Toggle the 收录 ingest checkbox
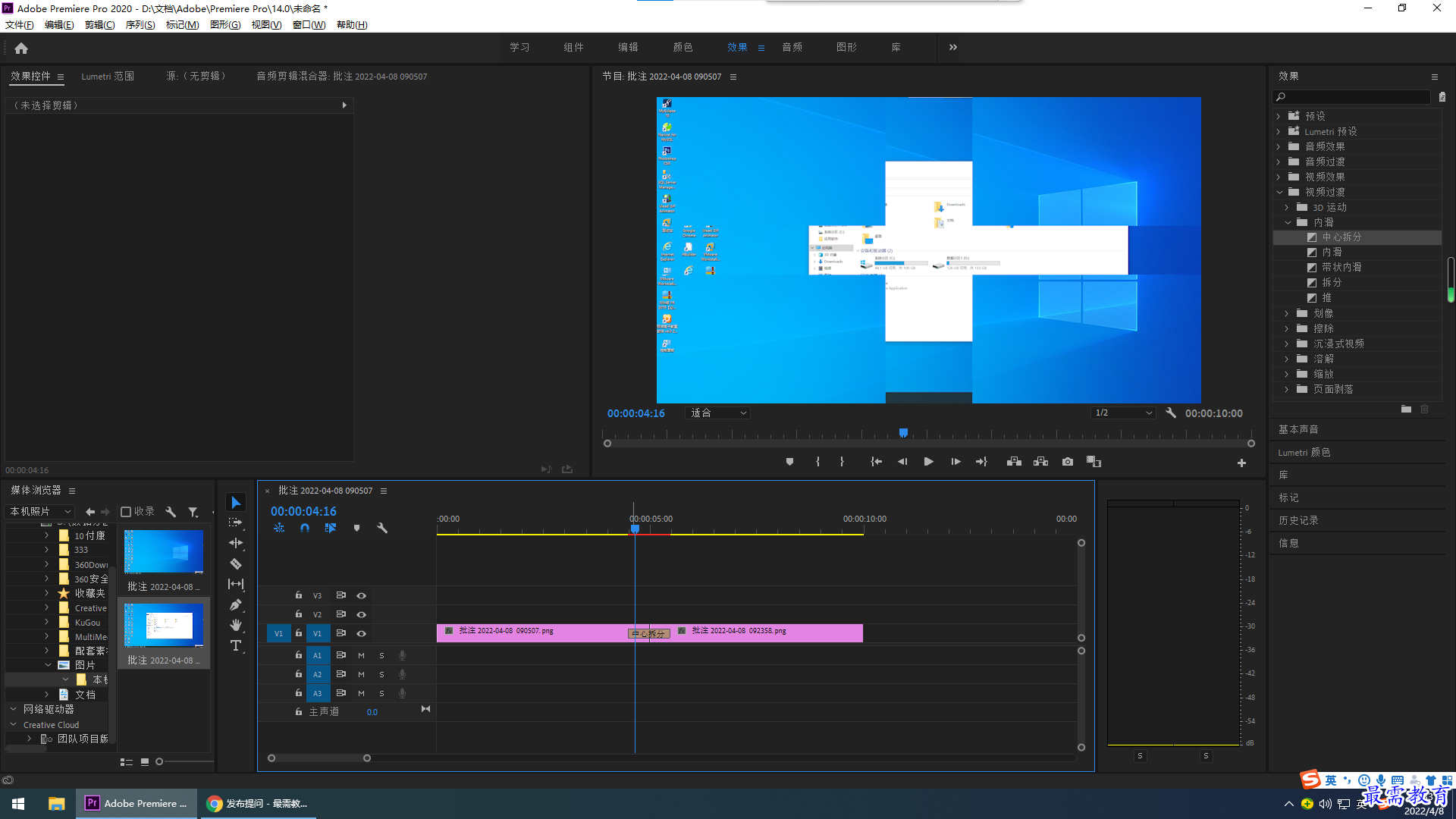The image size is (1456, 819). click(x=126, y=512)
